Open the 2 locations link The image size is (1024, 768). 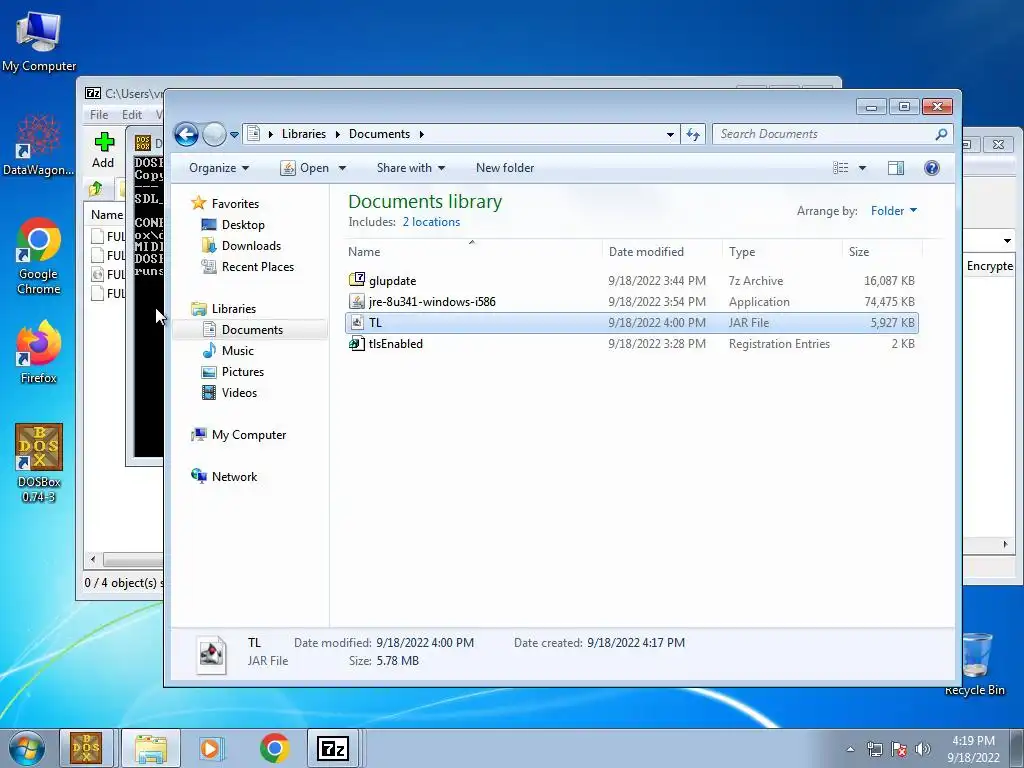[x=431, y=222]
